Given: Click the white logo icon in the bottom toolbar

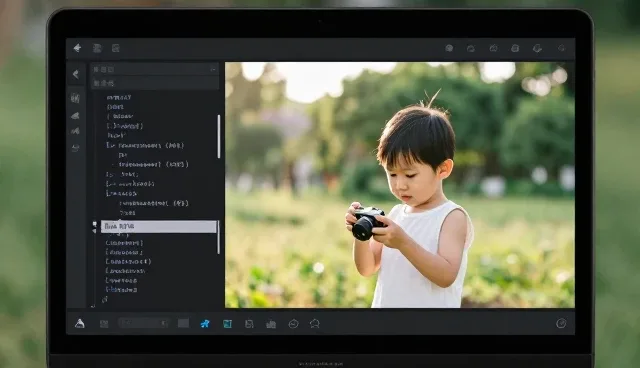Looking at the screenshot, I should click(x=80, y=324).
